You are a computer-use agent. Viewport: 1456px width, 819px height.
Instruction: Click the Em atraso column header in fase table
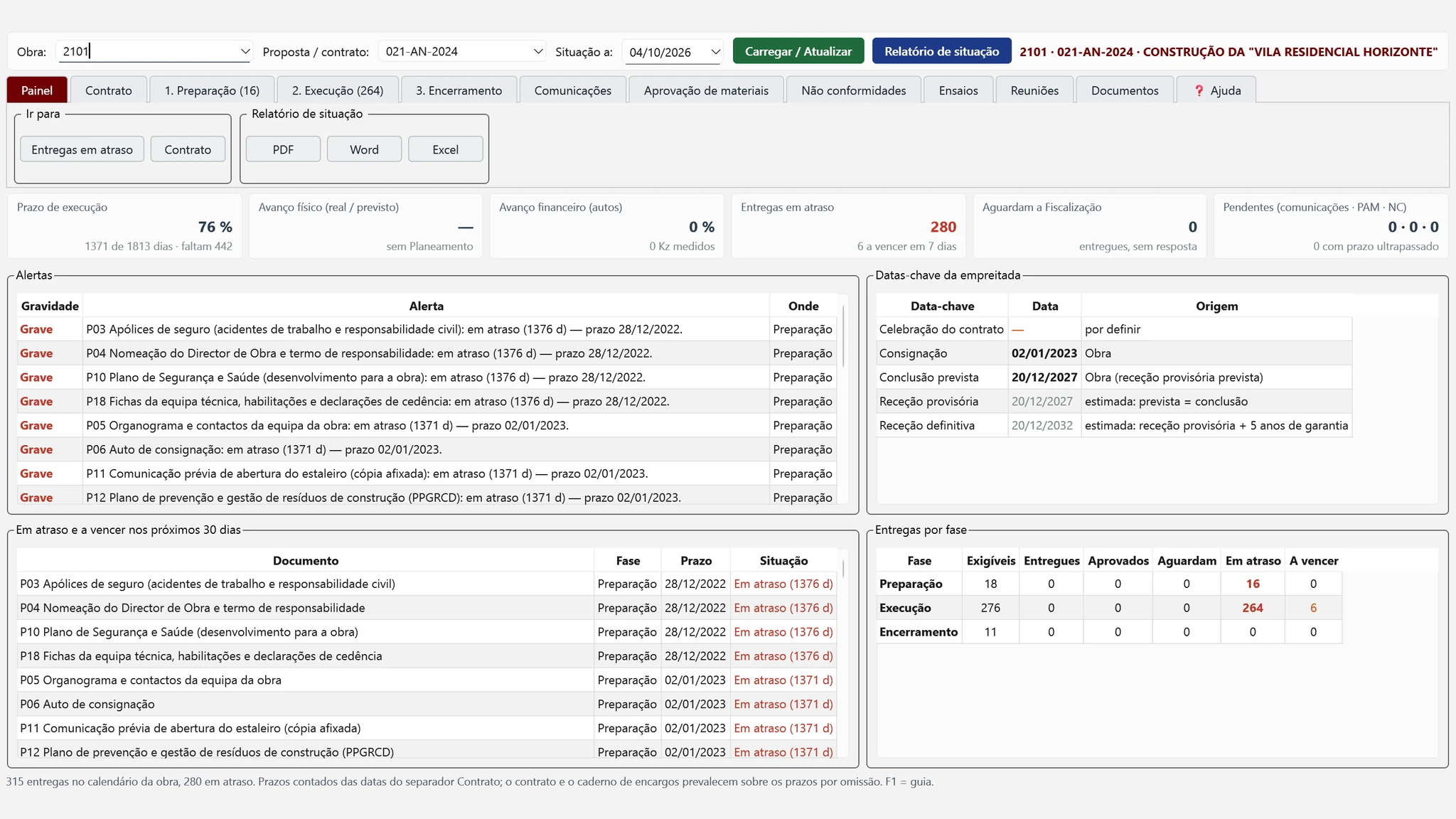point(1253,560)
